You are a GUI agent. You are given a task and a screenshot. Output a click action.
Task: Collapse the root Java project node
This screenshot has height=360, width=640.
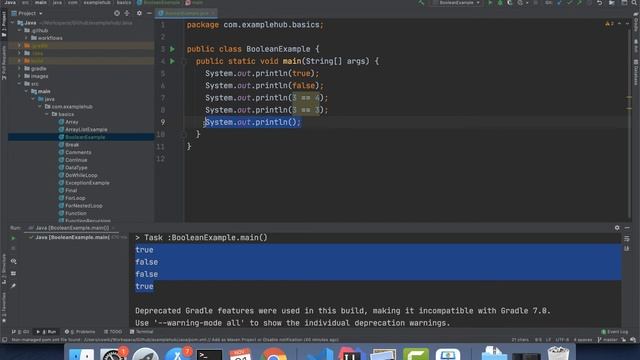click(13, 23)
